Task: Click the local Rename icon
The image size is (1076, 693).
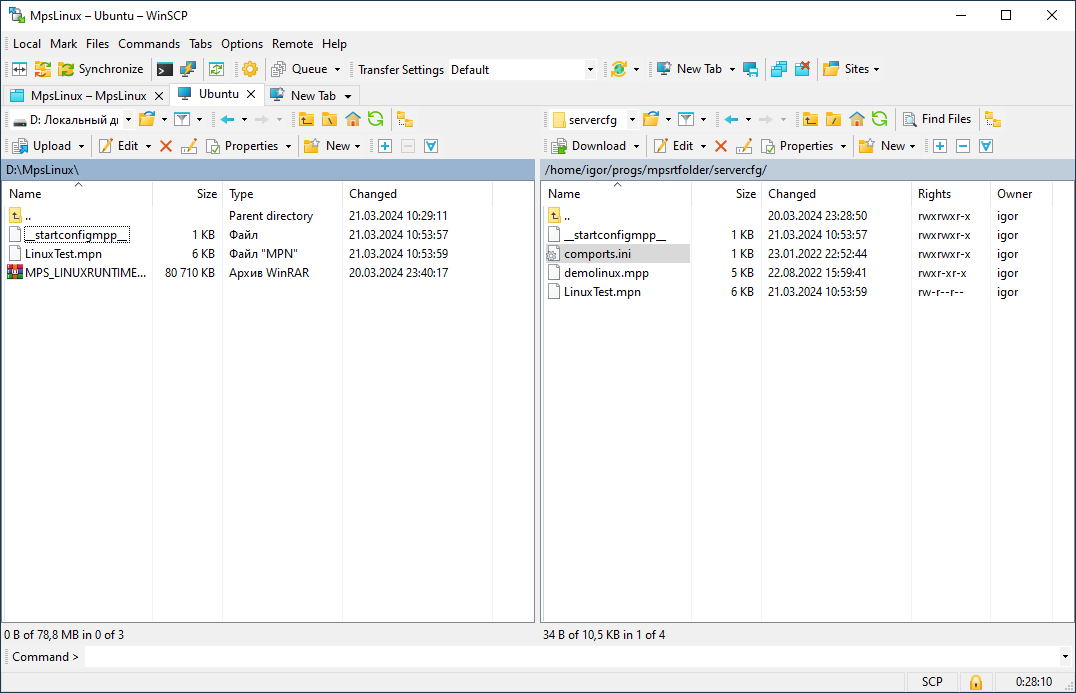Action: click(x=189, y=146)
